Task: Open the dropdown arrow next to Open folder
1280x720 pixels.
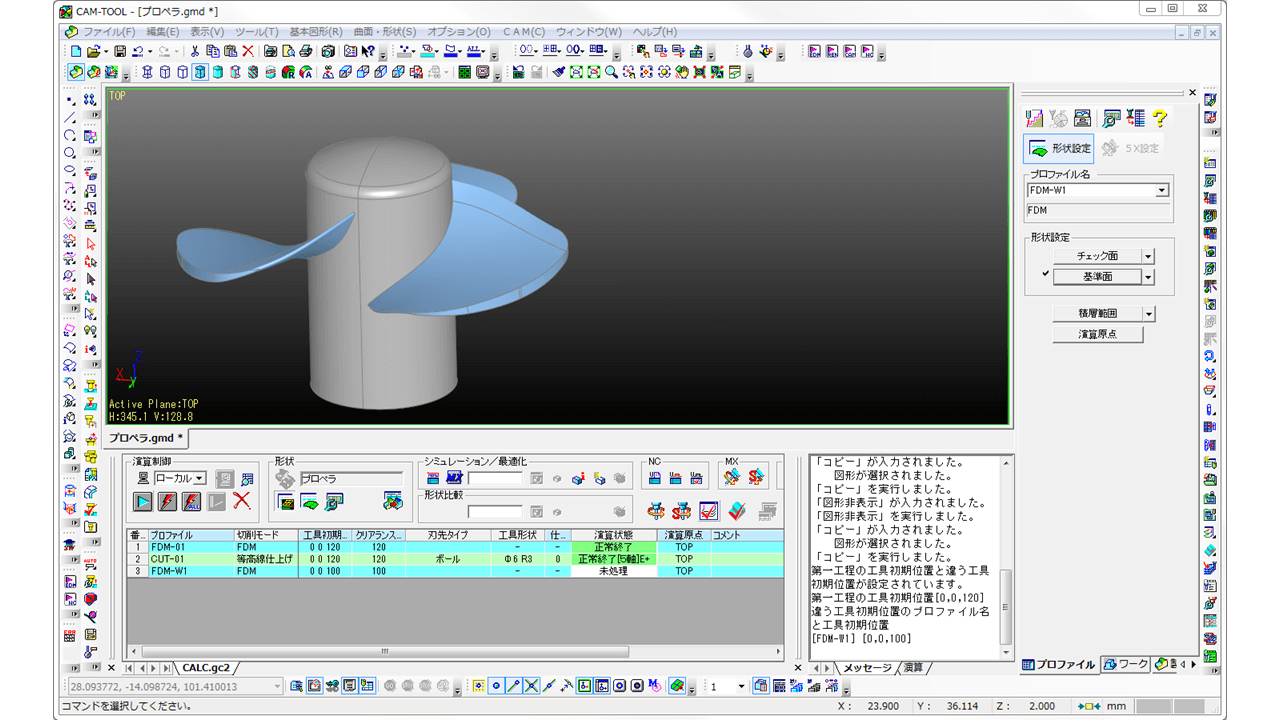Action: click(104, 51)
